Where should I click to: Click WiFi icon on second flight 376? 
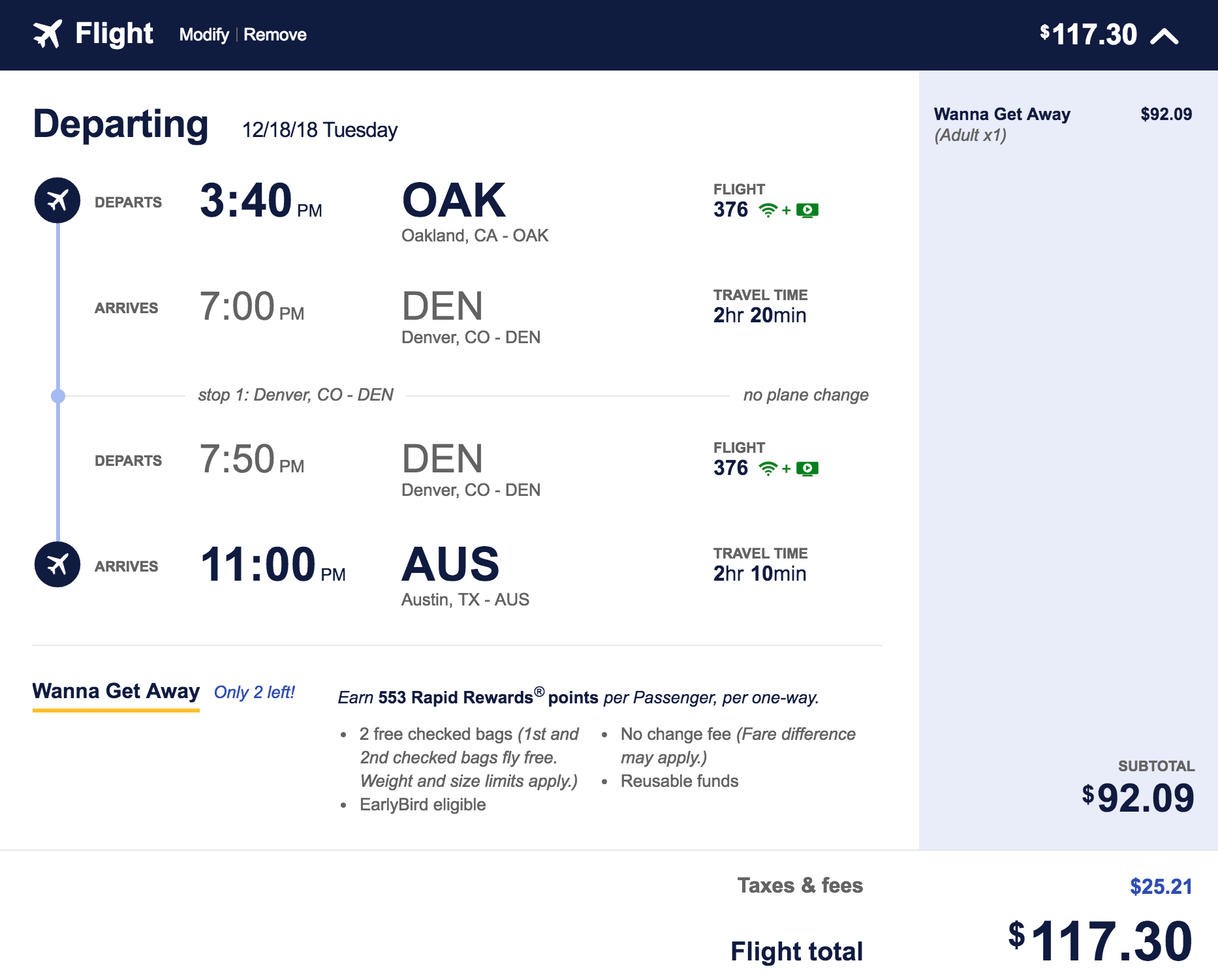[x=768, y=468]
